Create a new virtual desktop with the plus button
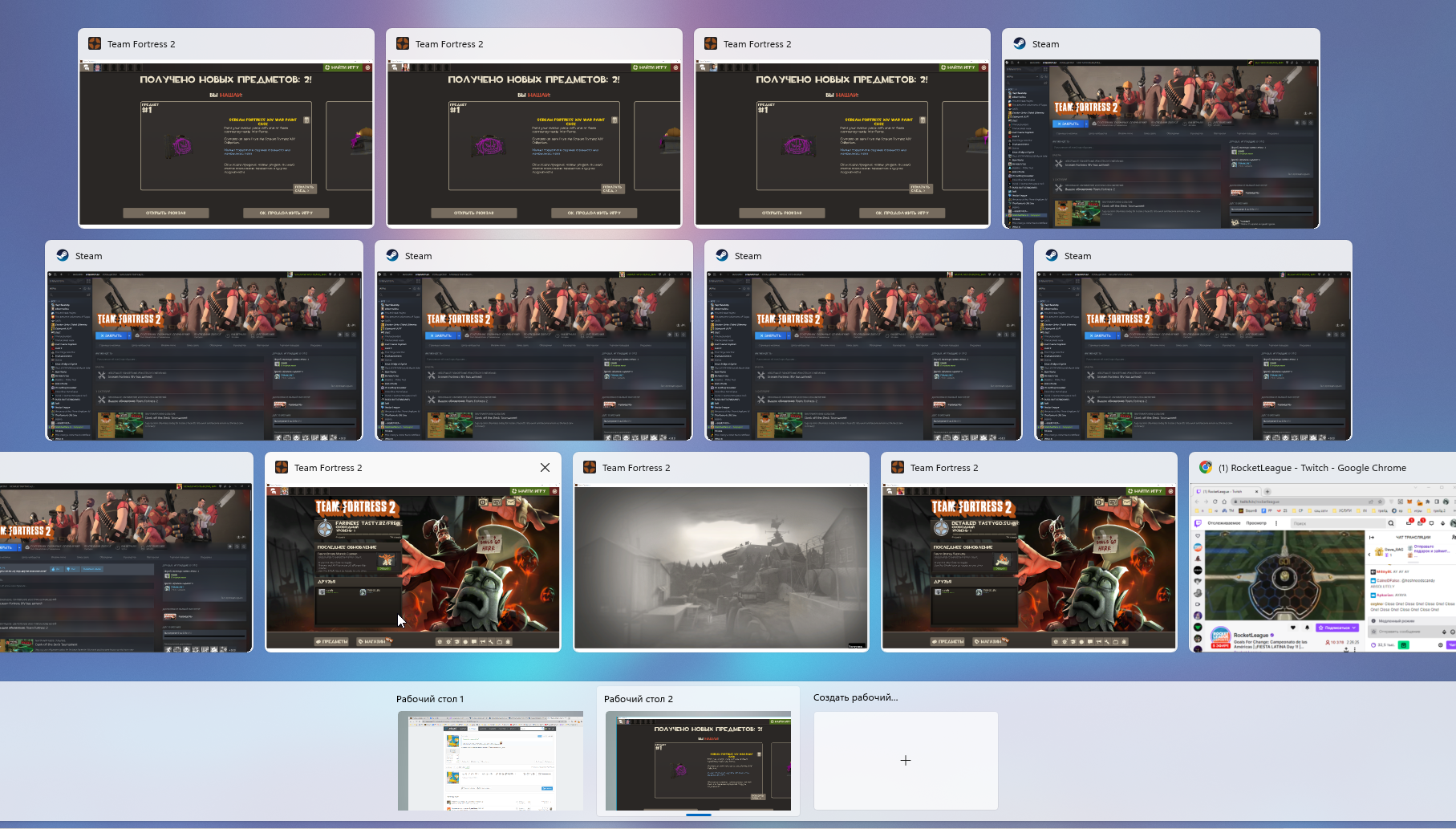This screenshot has height=829, width=1456. [x=906, y=760]
